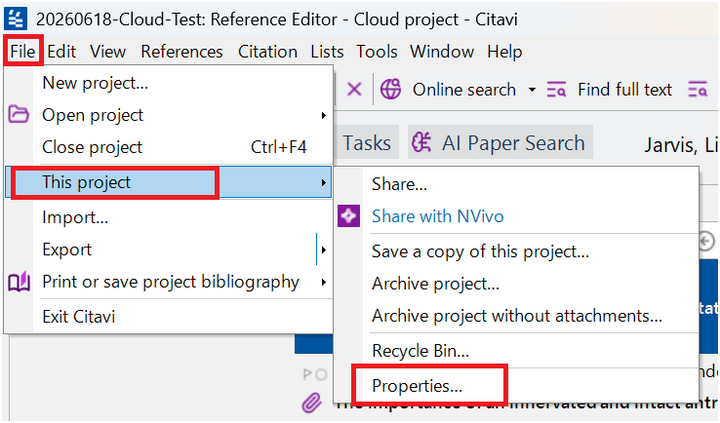
Task: Open the Window menu
Action: coord(442,51)
